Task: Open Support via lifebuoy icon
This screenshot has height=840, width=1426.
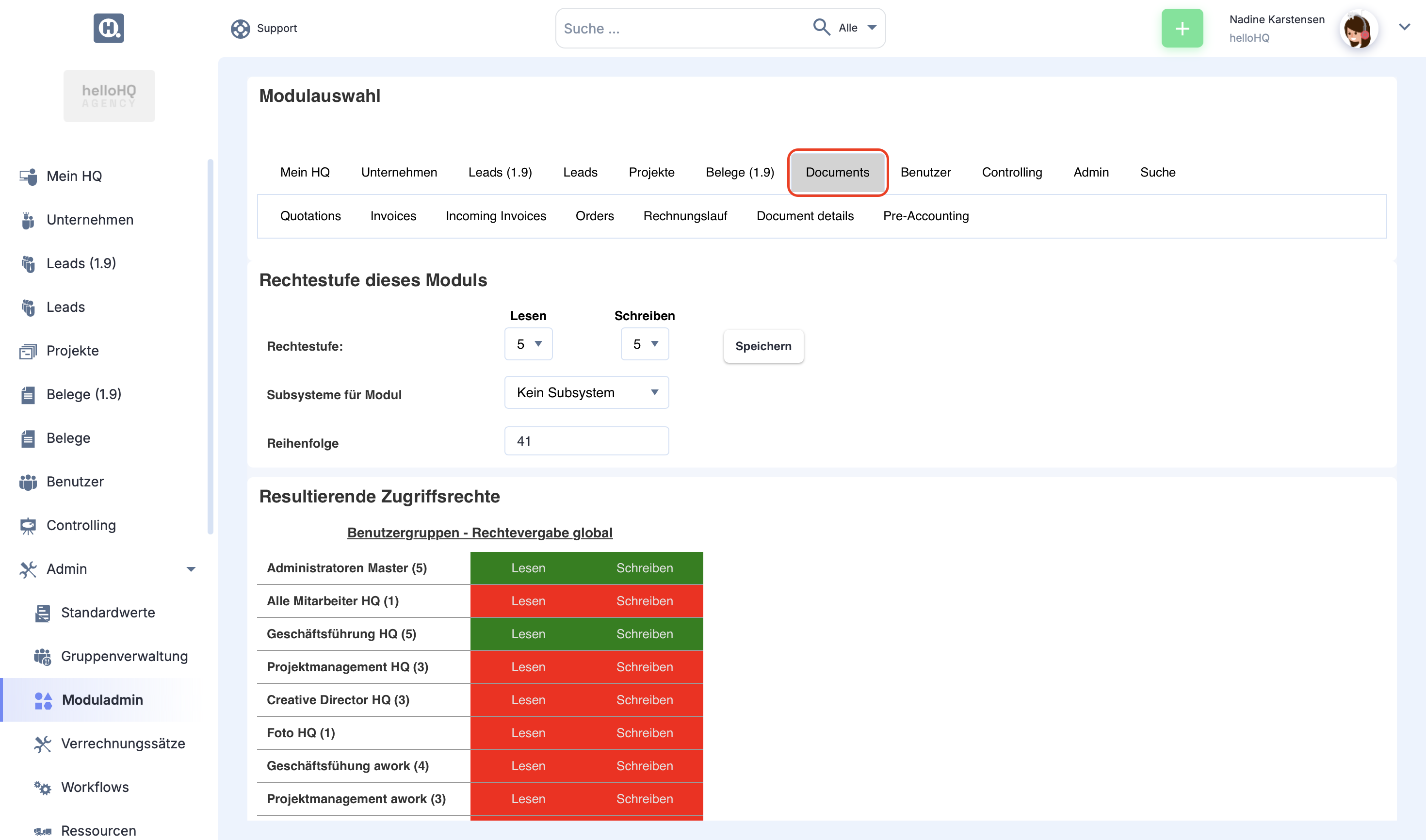Action: click(240, 28)
